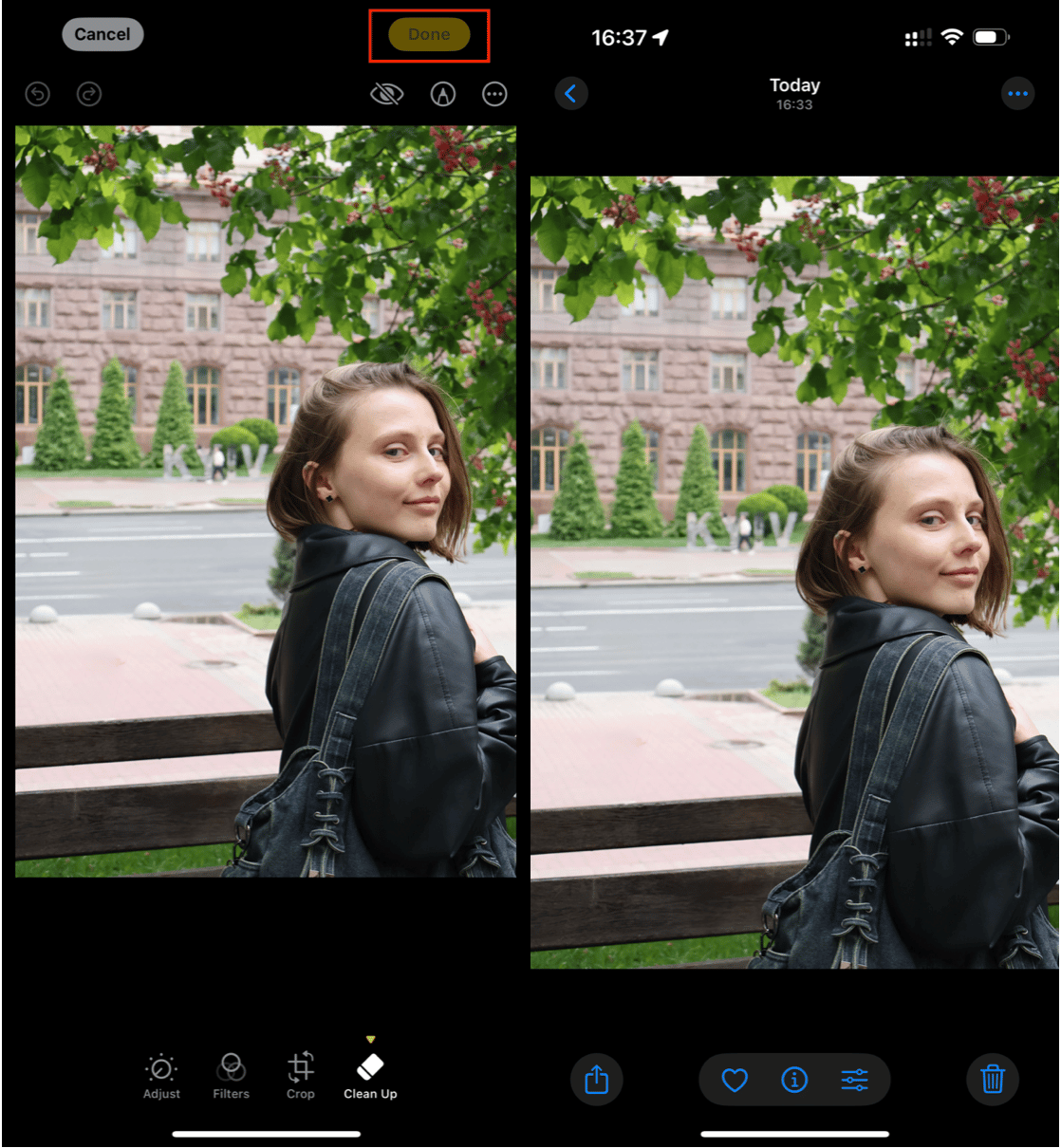The height and width of the screenshot is (1148, 1061).
Task: Tap the editor's home indicator bar
Action: tap(267, 1133)
